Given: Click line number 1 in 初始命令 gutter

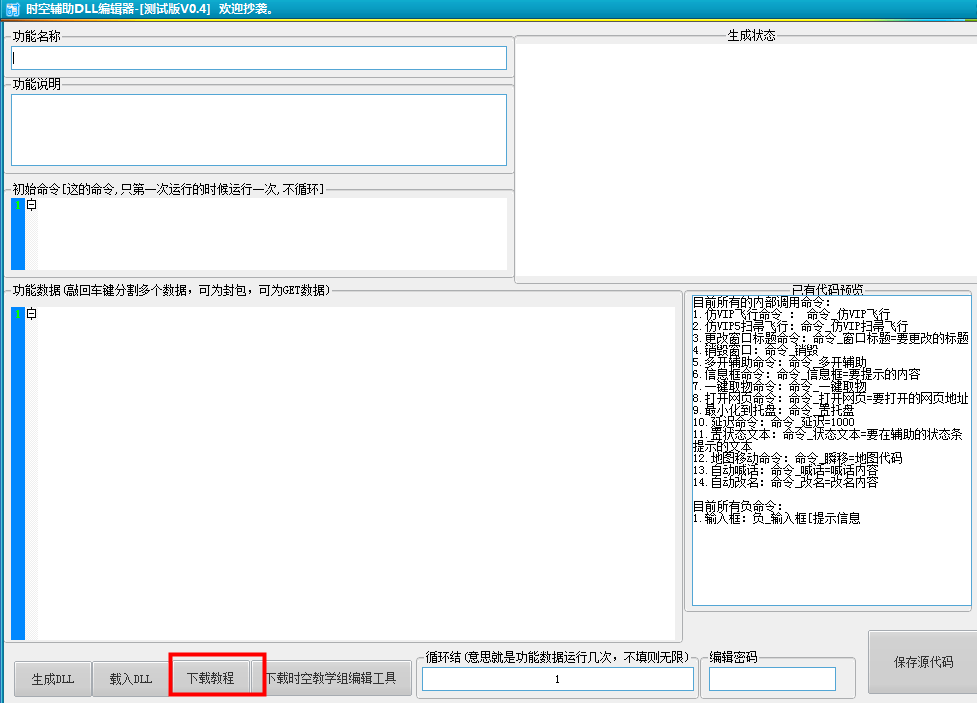Looking at the screenshot, I should point(17,204).
